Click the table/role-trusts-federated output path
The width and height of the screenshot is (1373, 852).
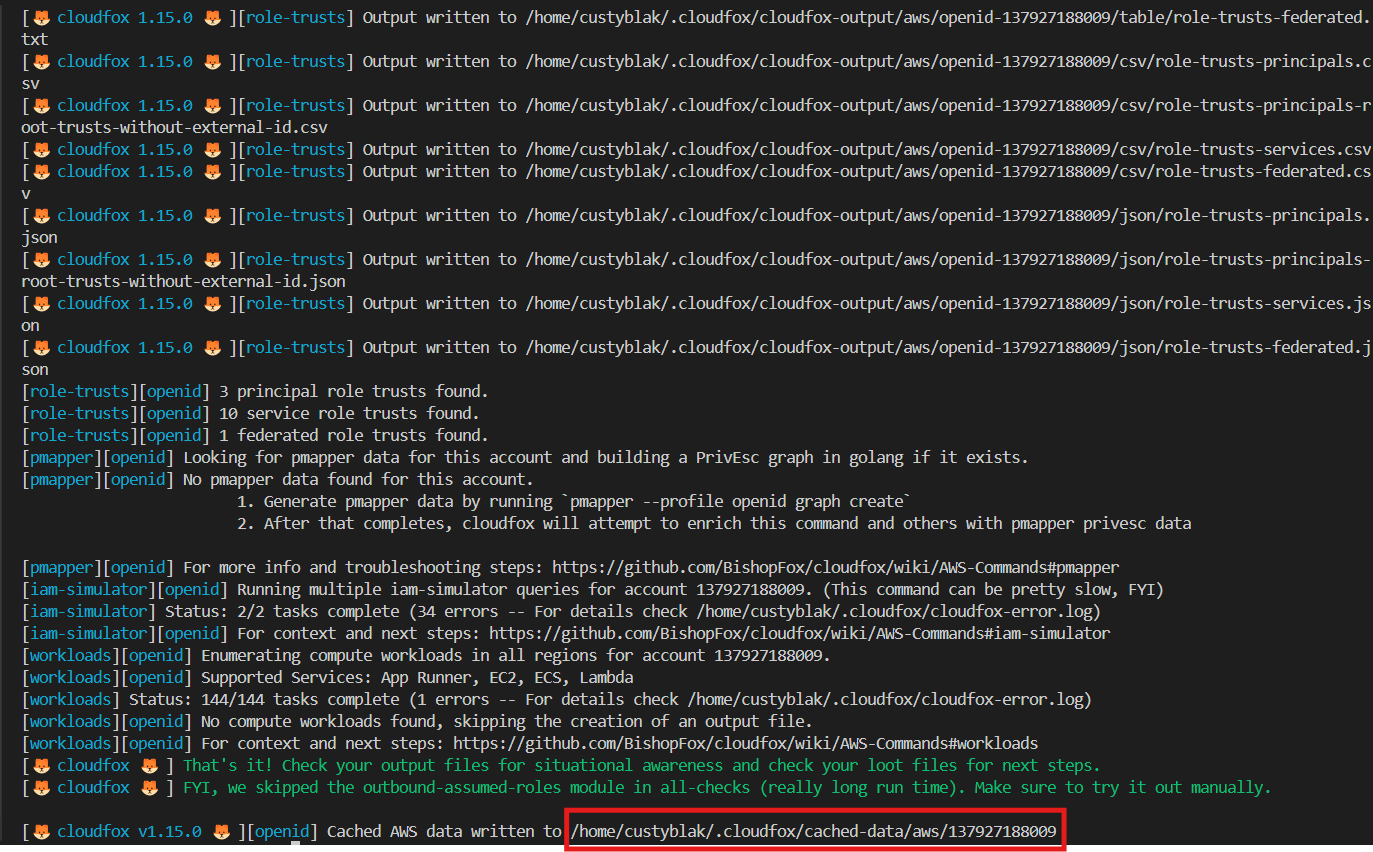pos(696,28)
